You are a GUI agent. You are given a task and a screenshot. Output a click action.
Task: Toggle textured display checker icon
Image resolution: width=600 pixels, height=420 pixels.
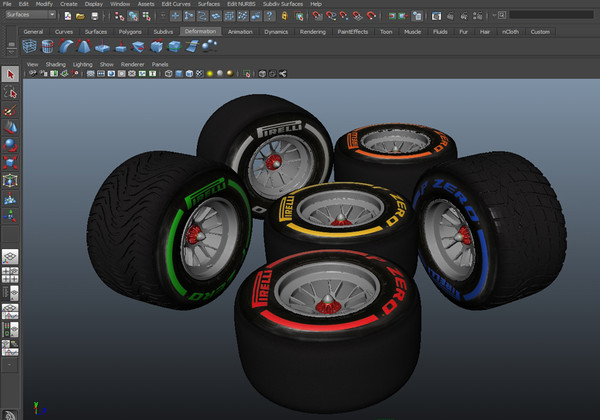[x=199, y=73]
